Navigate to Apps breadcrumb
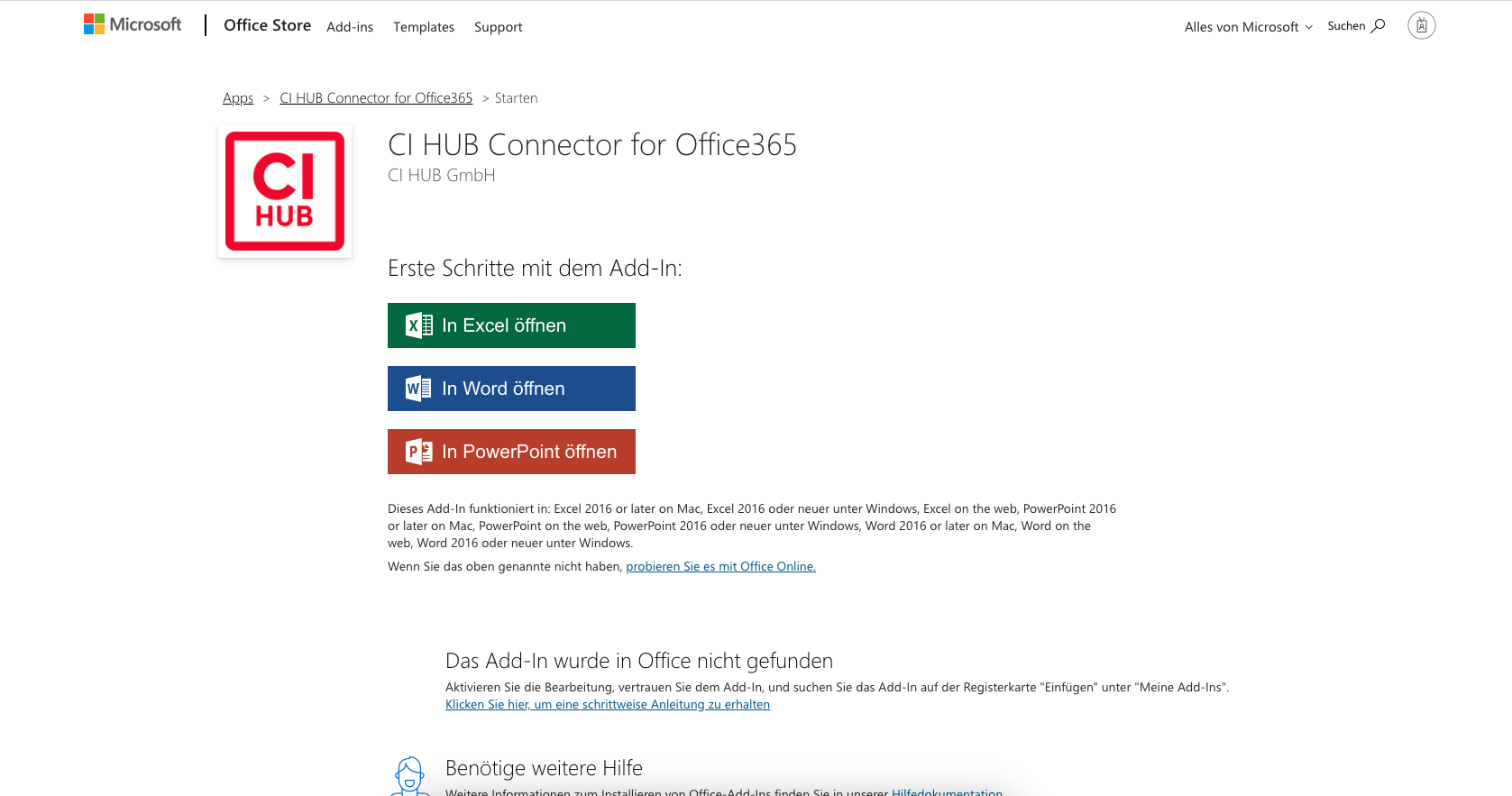The image size is (1512, 796). point(238,98)
